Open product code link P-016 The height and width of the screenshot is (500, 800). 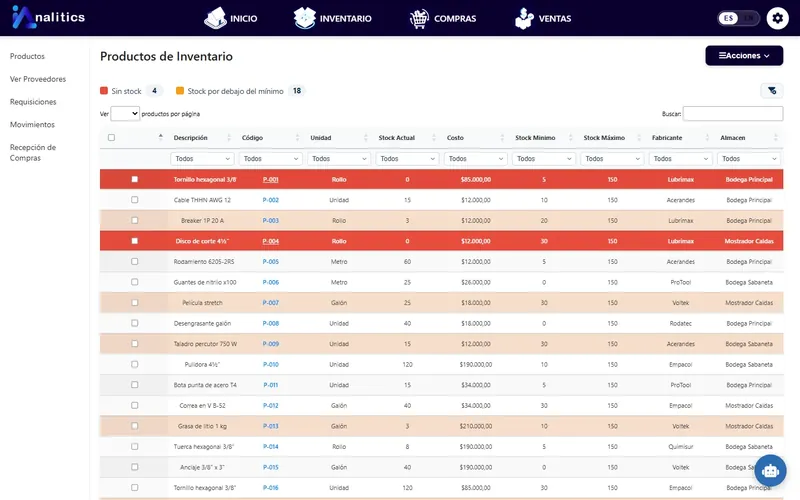[270, 488]
